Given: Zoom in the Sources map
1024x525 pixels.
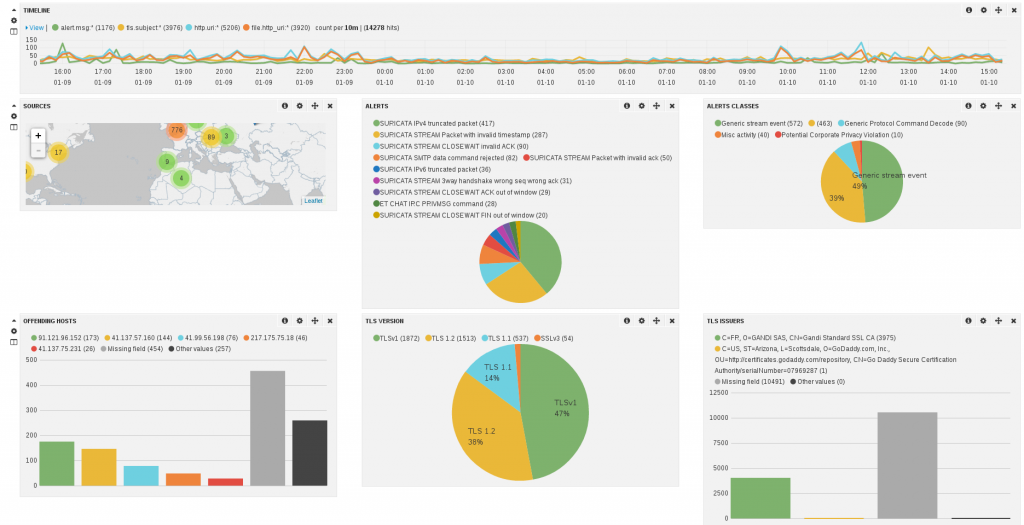Looking at the screenshot, I should (x=39, y=136).
